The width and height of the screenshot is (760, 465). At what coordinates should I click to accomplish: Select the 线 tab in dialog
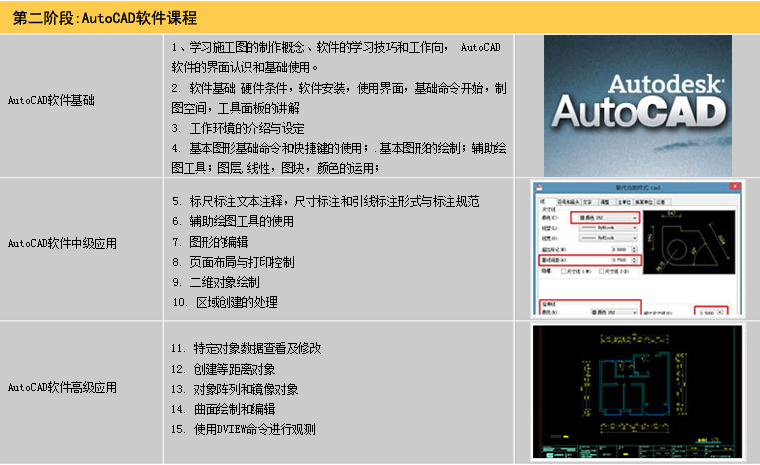(x=545, y=200)
